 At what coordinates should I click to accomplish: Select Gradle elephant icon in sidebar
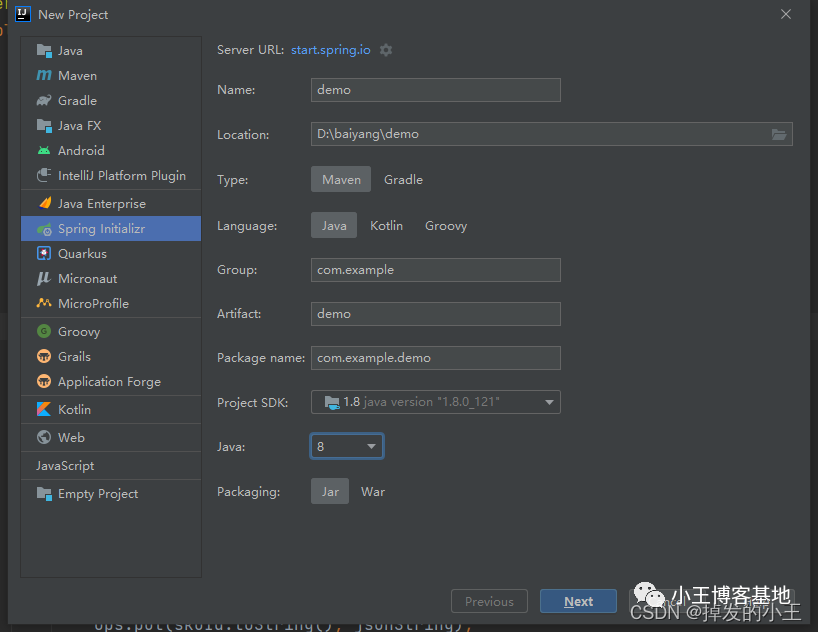point(44,100)
